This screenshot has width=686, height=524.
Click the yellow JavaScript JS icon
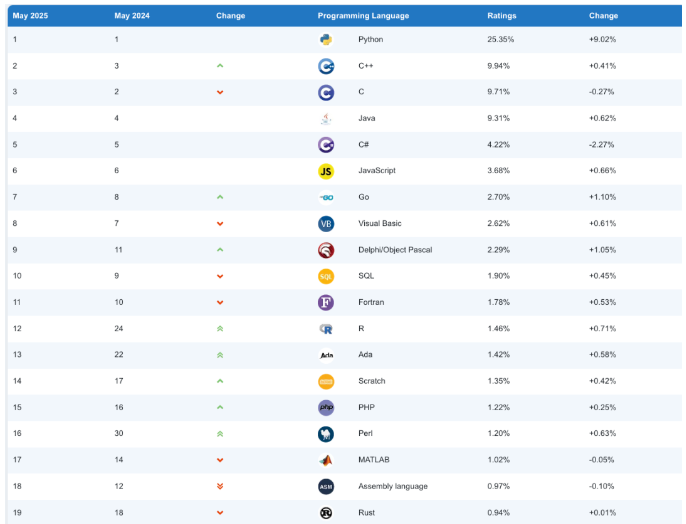[x=326, y=171]
